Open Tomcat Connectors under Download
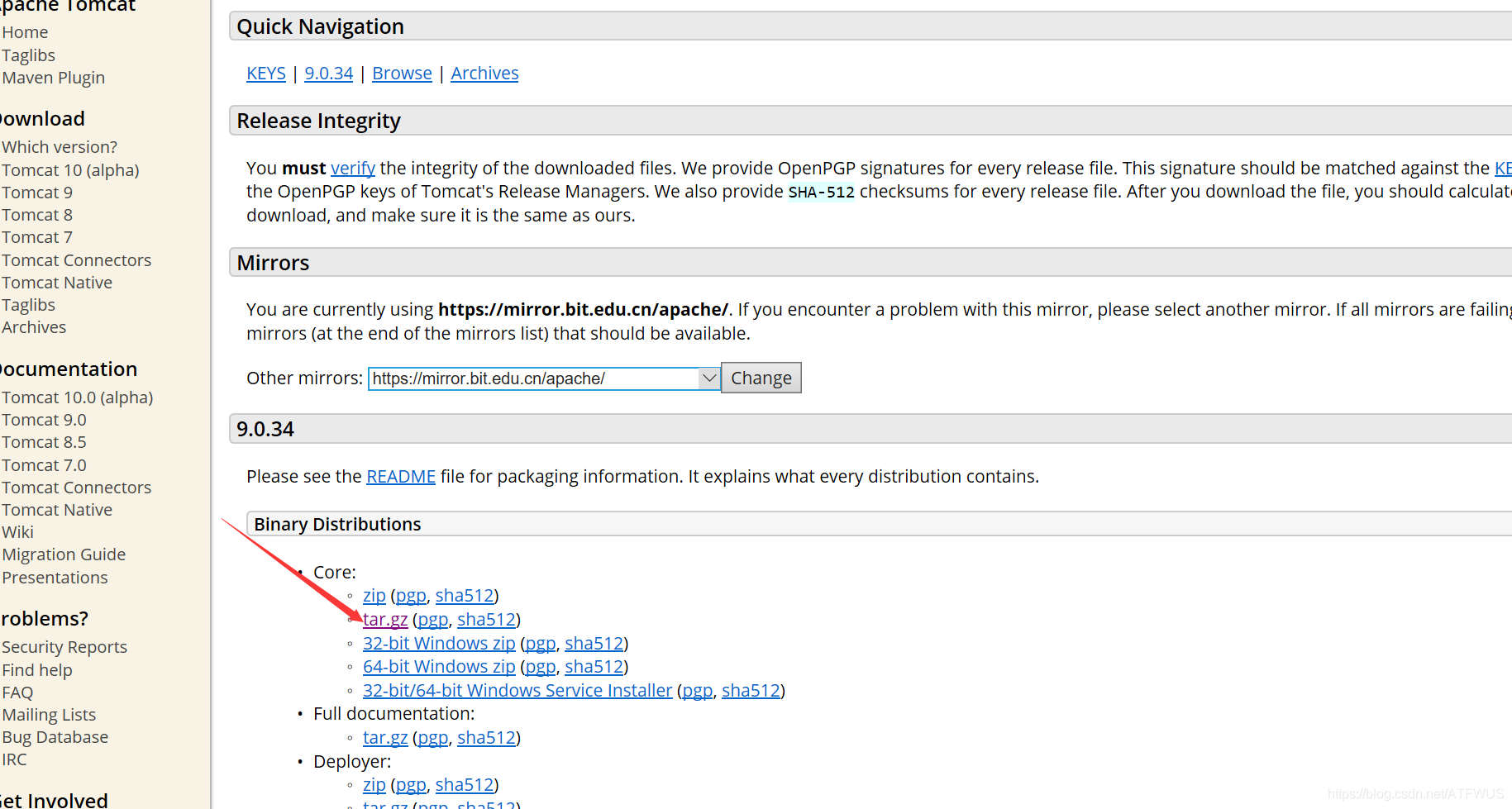Screen dimensions: 1512x809 [76, 260]
